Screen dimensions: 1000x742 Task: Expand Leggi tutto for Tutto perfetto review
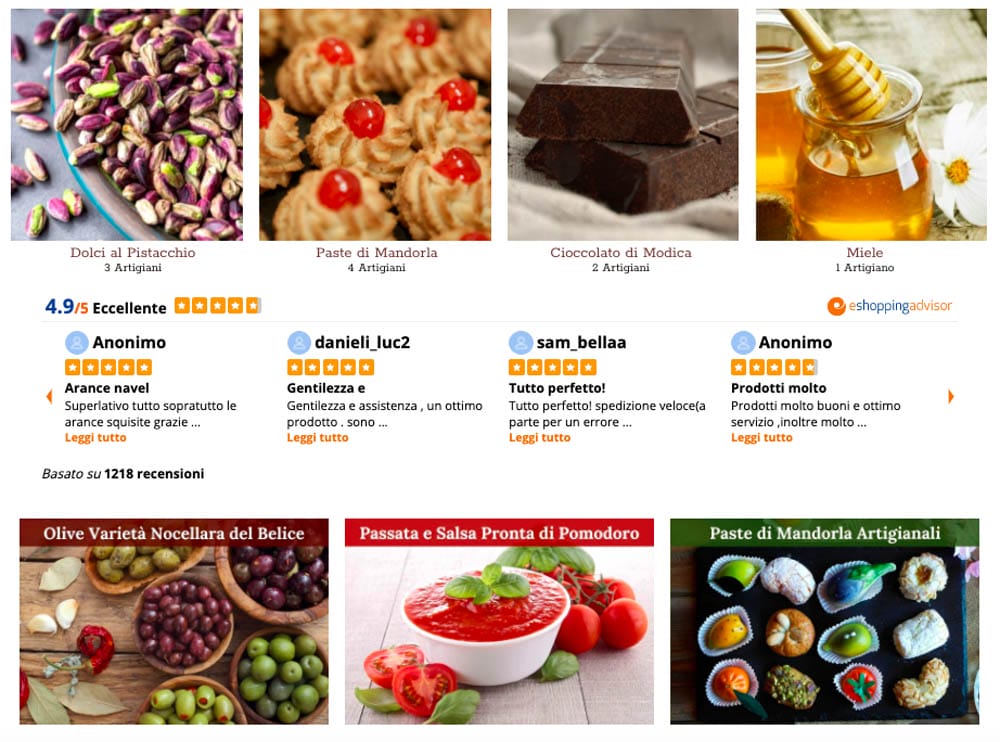click(540, 438)
